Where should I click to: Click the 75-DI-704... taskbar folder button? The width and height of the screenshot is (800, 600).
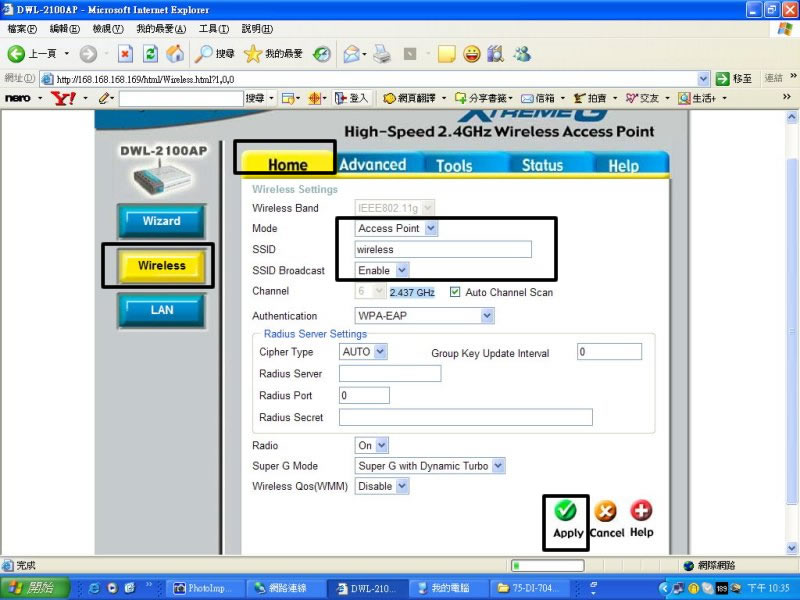click(529, 588)
